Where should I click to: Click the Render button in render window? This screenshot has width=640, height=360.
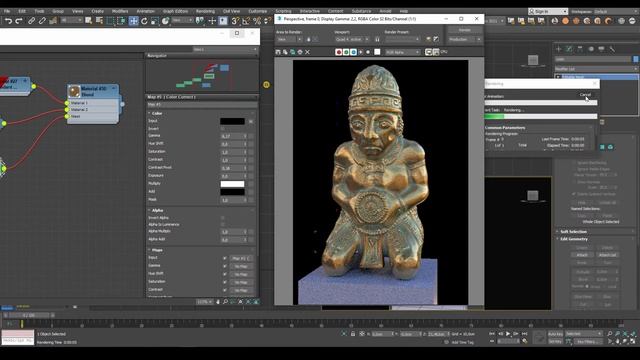pos(464,30)
